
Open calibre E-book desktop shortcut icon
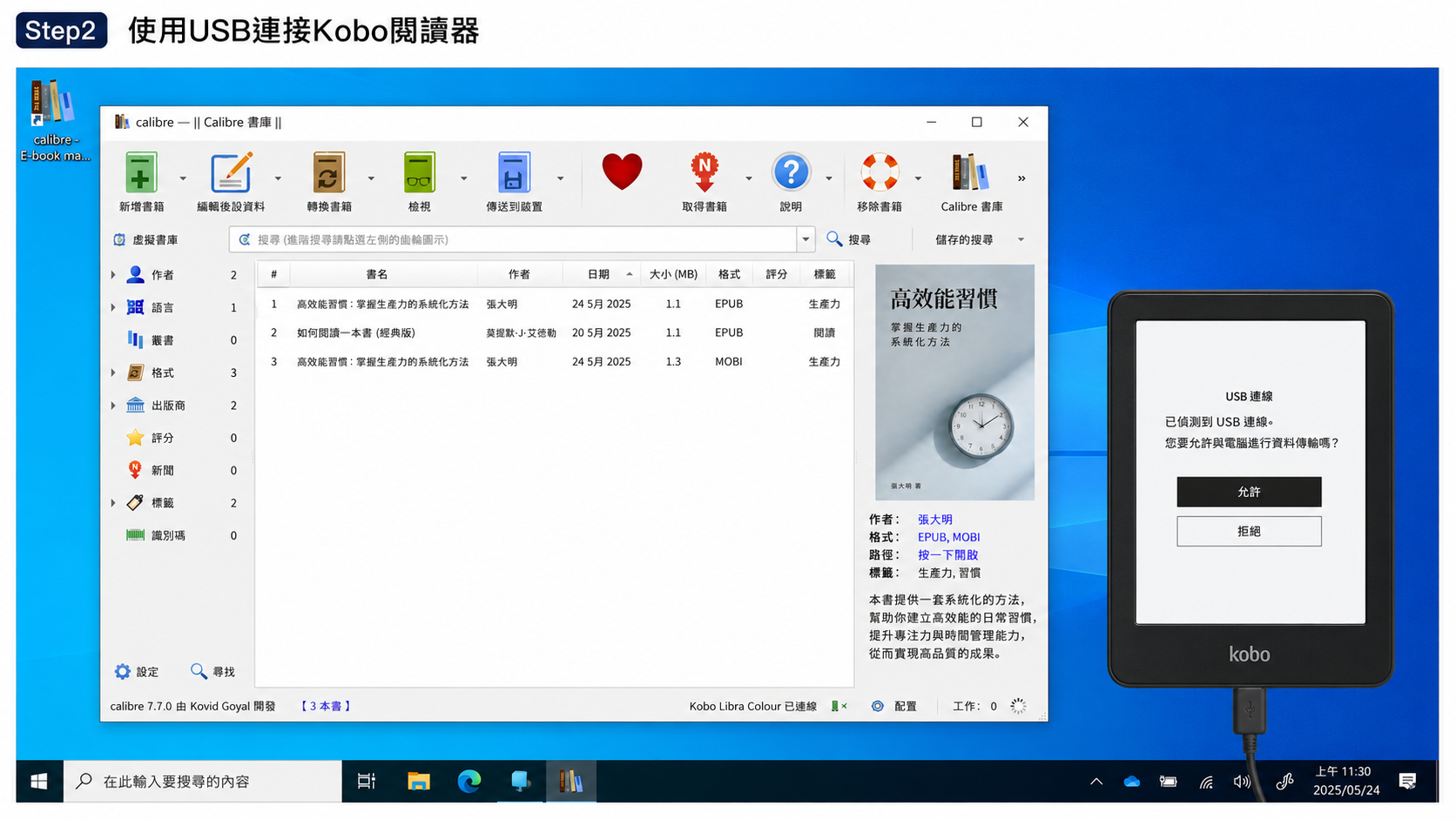coord(55,120)
